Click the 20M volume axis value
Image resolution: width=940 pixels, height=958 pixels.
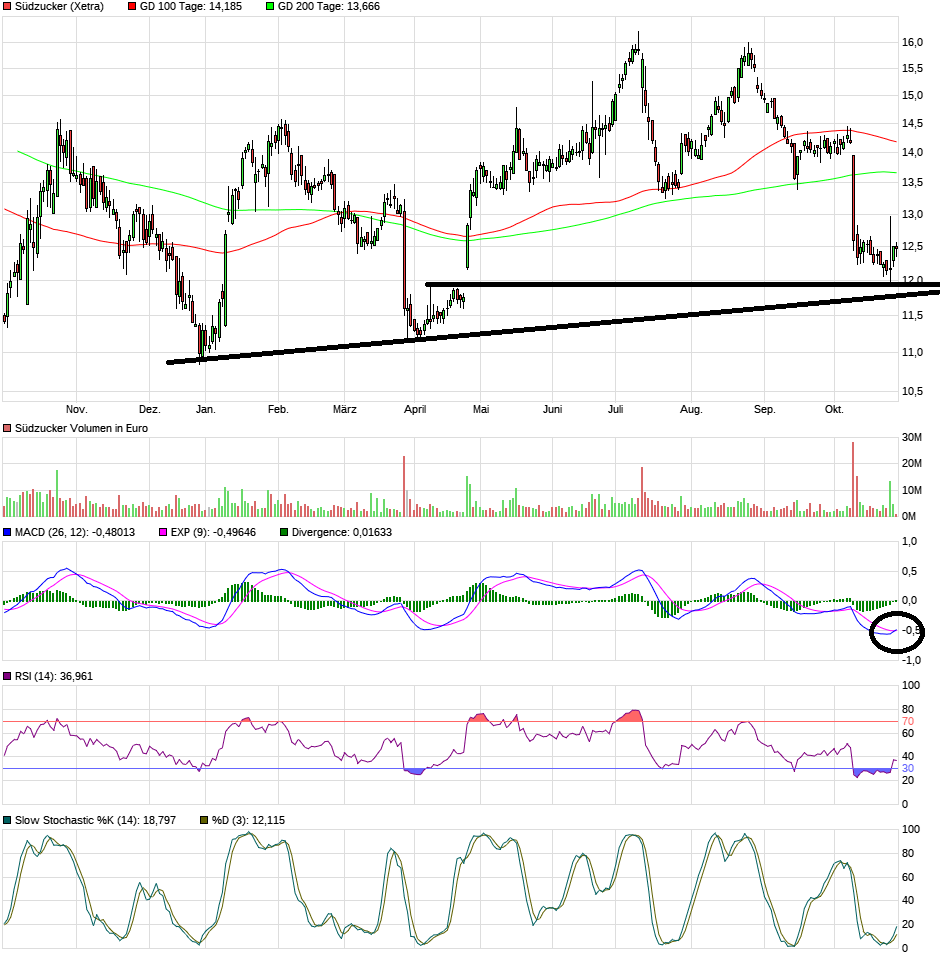pyautogui.click(x=912, y=463)
